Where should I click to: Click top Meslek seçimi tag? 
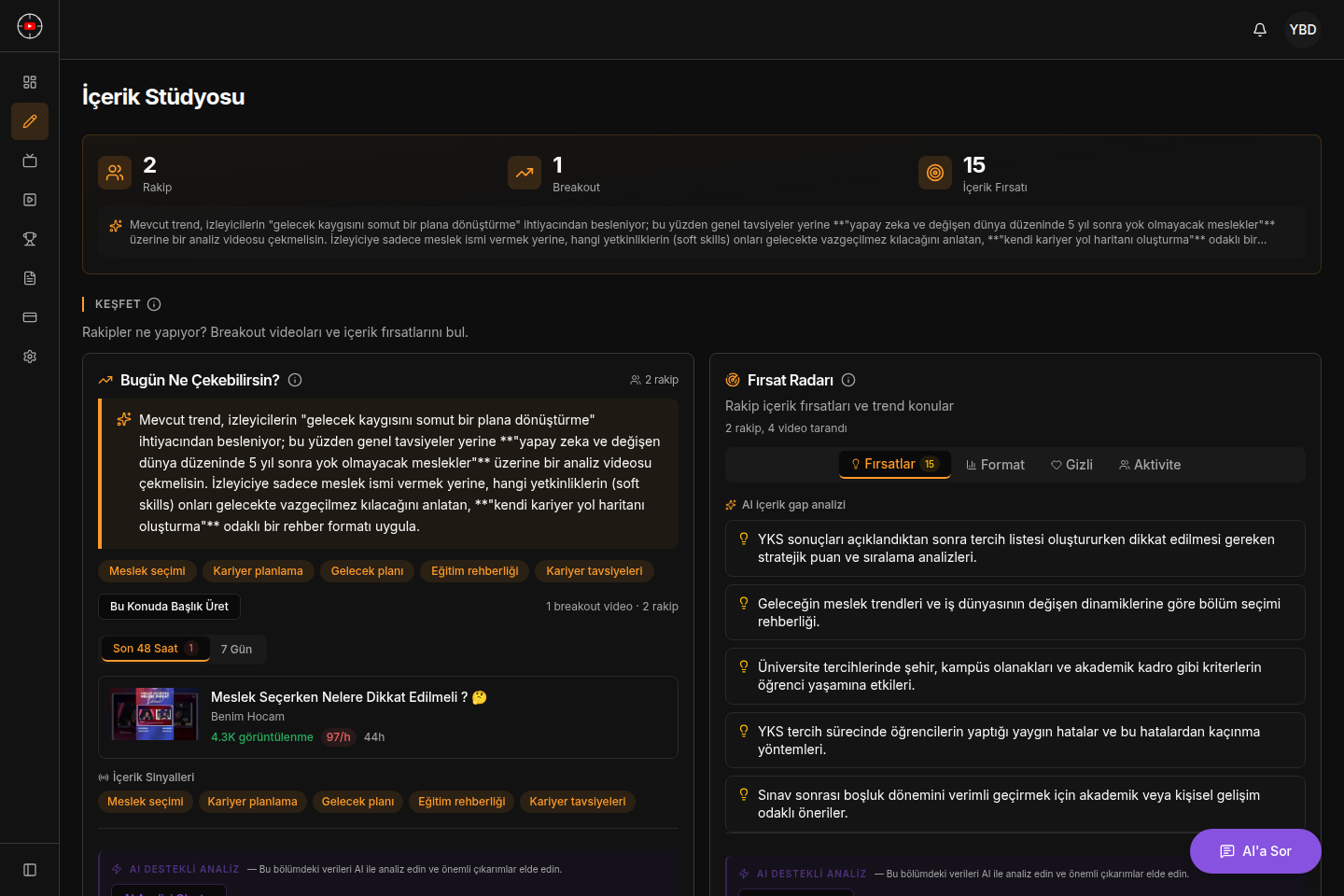coord(147,571)
